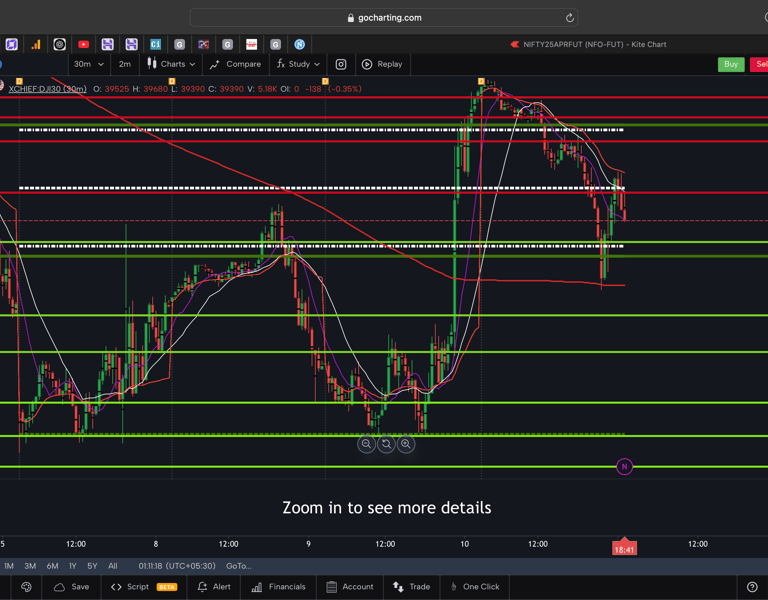Click the reload page icon in address bar
The height and width of the screenshot is (600, 768).
pos(570,18)
